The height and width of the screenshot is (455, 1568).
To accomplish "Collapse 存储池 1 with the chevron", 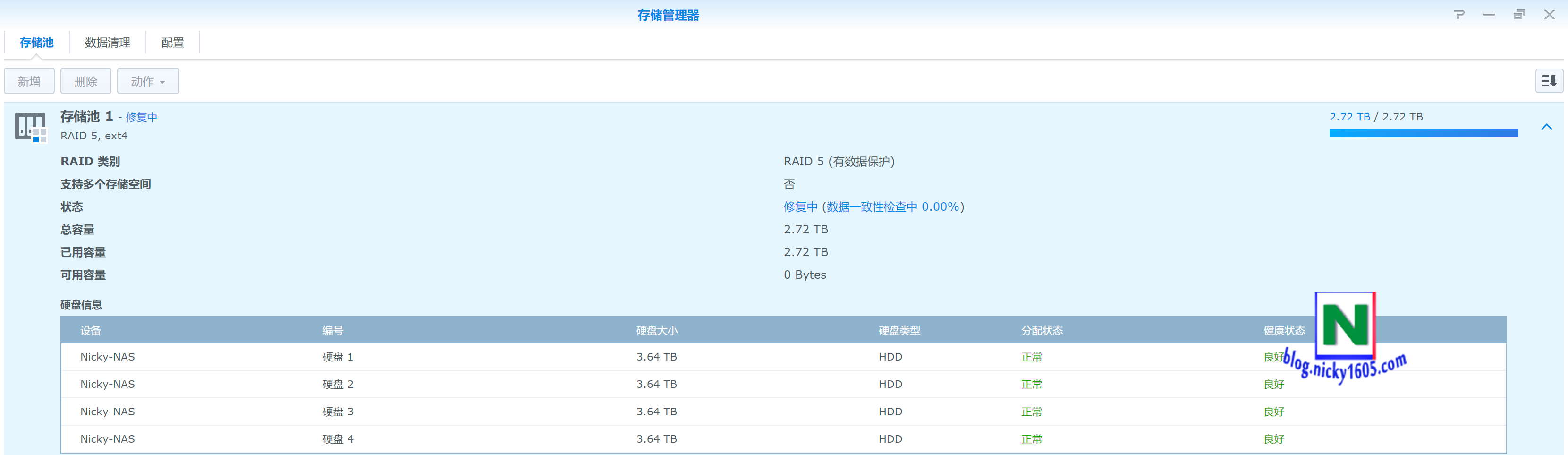I will [1547, 127].
